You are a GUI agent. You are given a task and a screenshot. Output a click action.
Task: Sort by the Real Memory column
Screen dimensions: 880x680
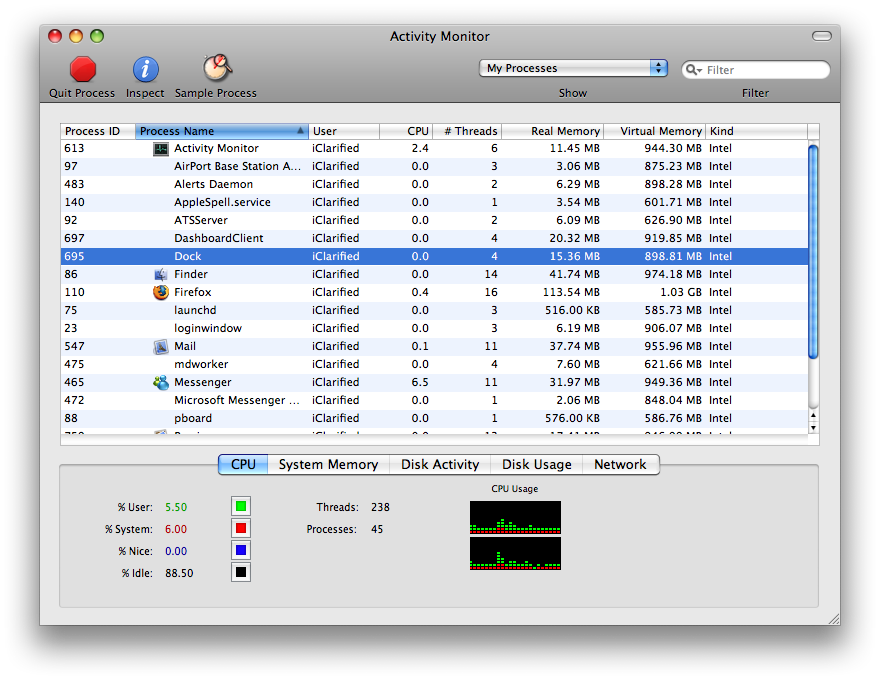pos(553,131)
